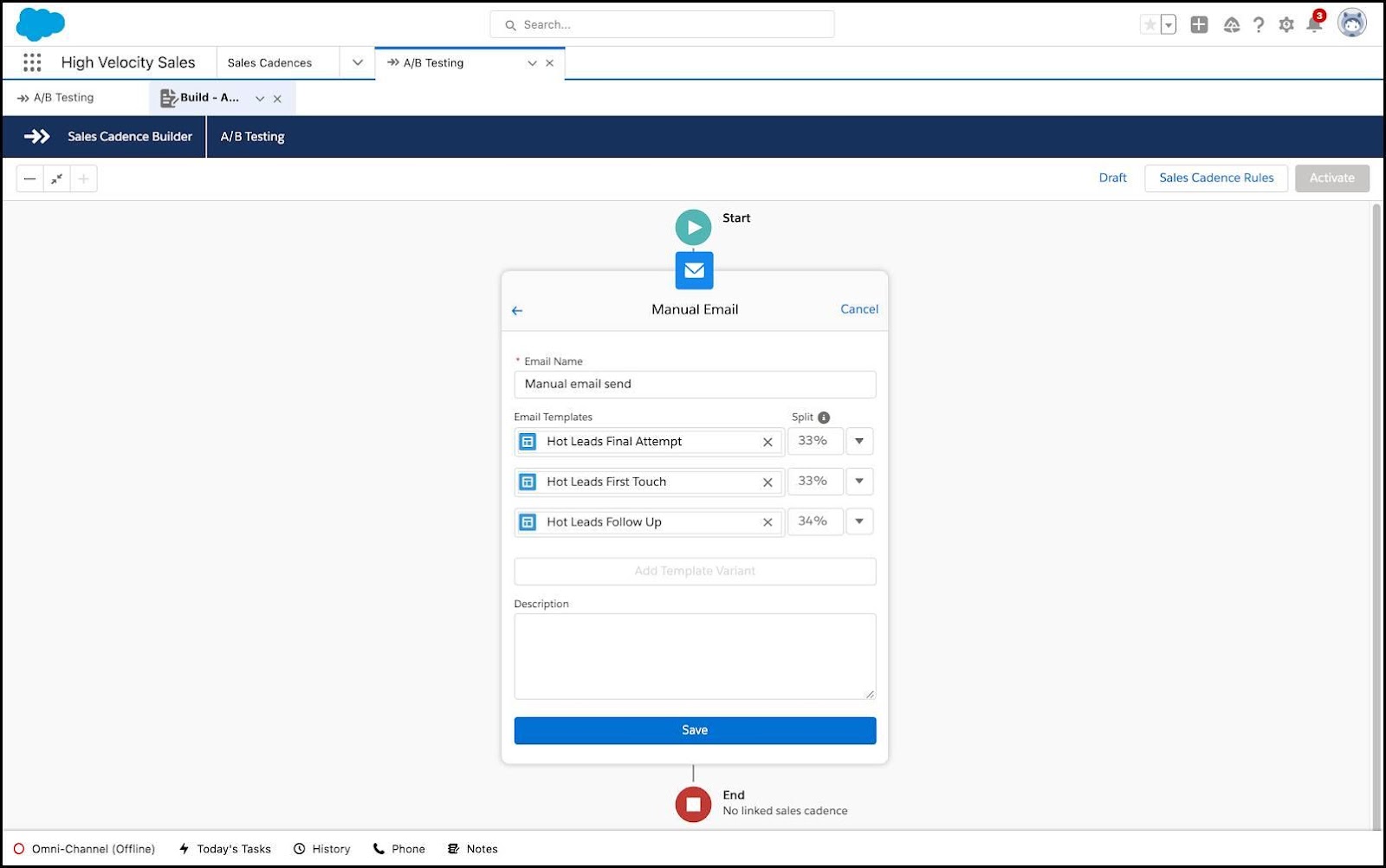The width and height of the screenshot is (1386, 868).
Task: Go back with the left arrow in Manual Email
Action: click(x=517, y=310)
